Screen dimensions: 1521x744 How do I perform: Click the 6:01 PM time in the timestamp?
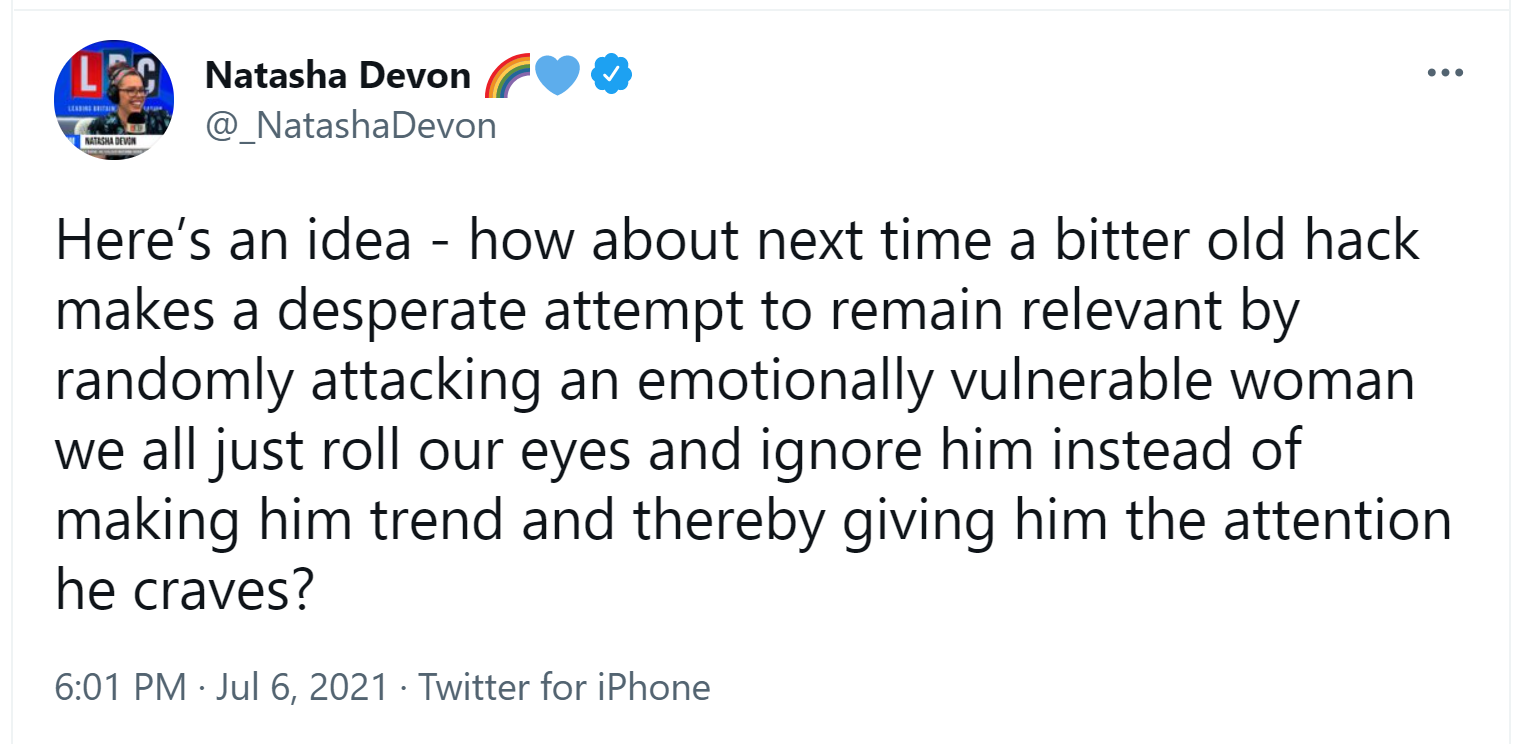coord(121,687)
